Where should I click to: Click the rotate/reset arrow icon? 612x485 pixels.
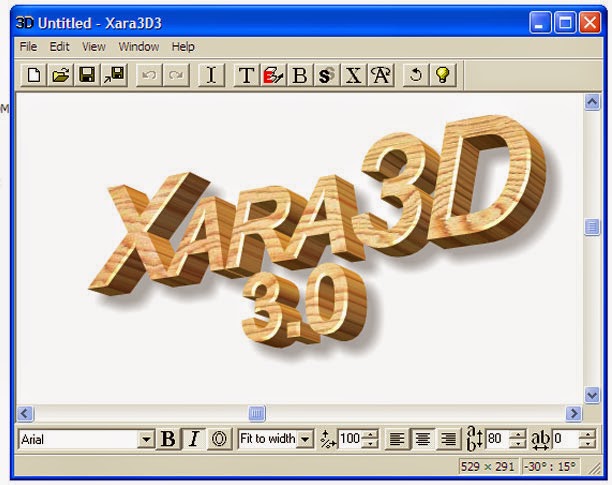[x=415, y=75]
